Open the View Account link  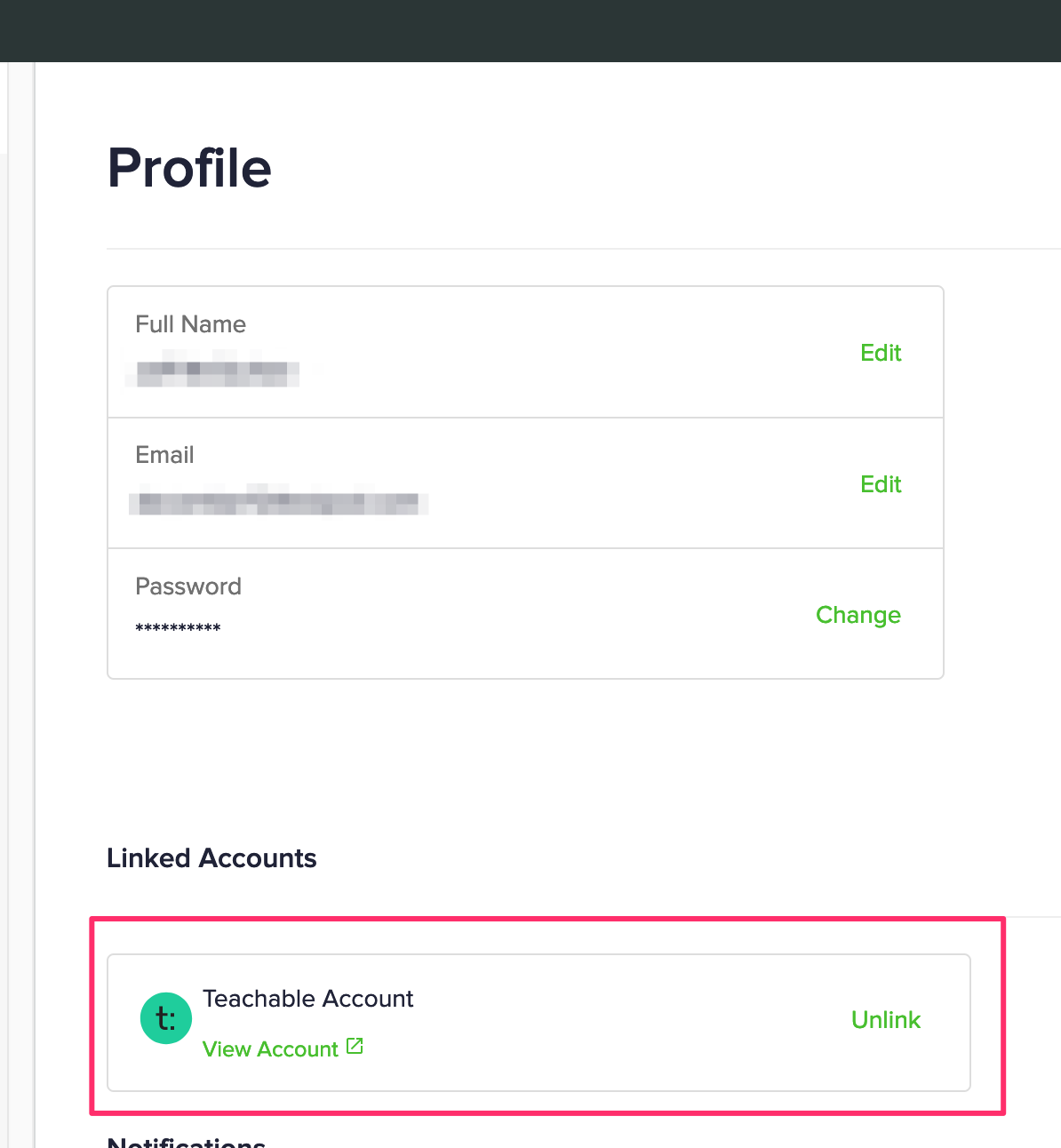pyautogui.click(x=270, y=1049)
